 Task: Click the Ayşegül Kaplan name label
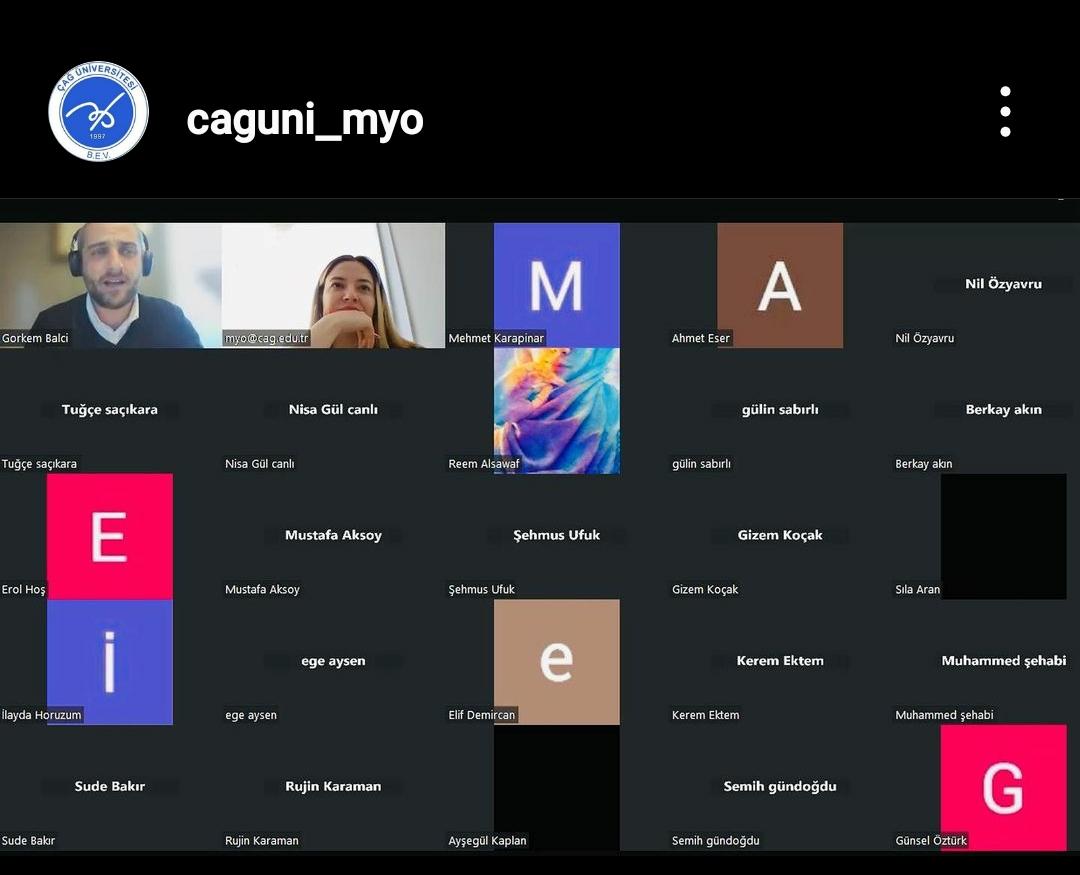coord(487,841)
